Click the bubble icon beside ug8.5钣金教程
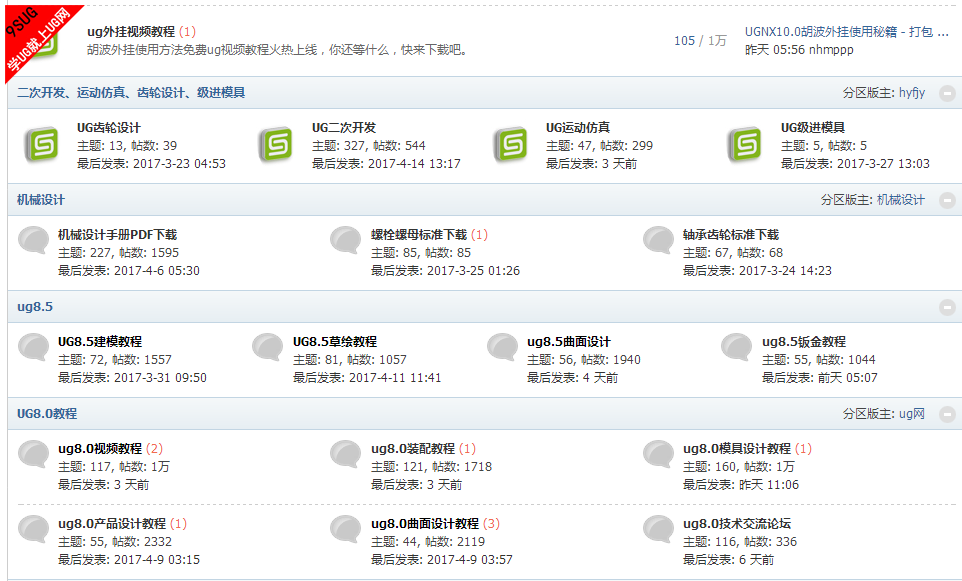962x581 pixels. [737, 347]
